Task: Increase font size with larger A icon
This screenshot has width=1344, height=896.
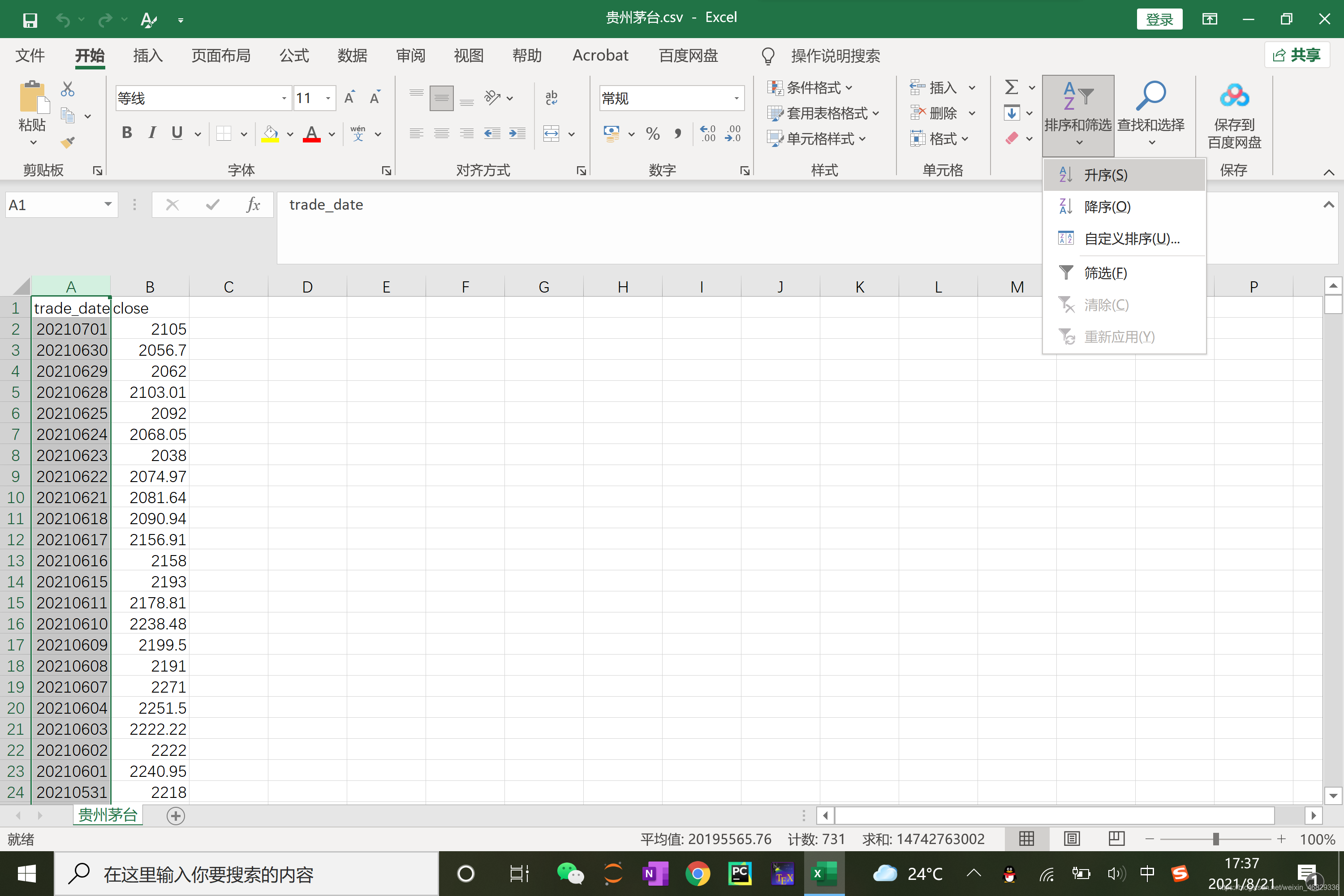Action: [x=350, y=98]
